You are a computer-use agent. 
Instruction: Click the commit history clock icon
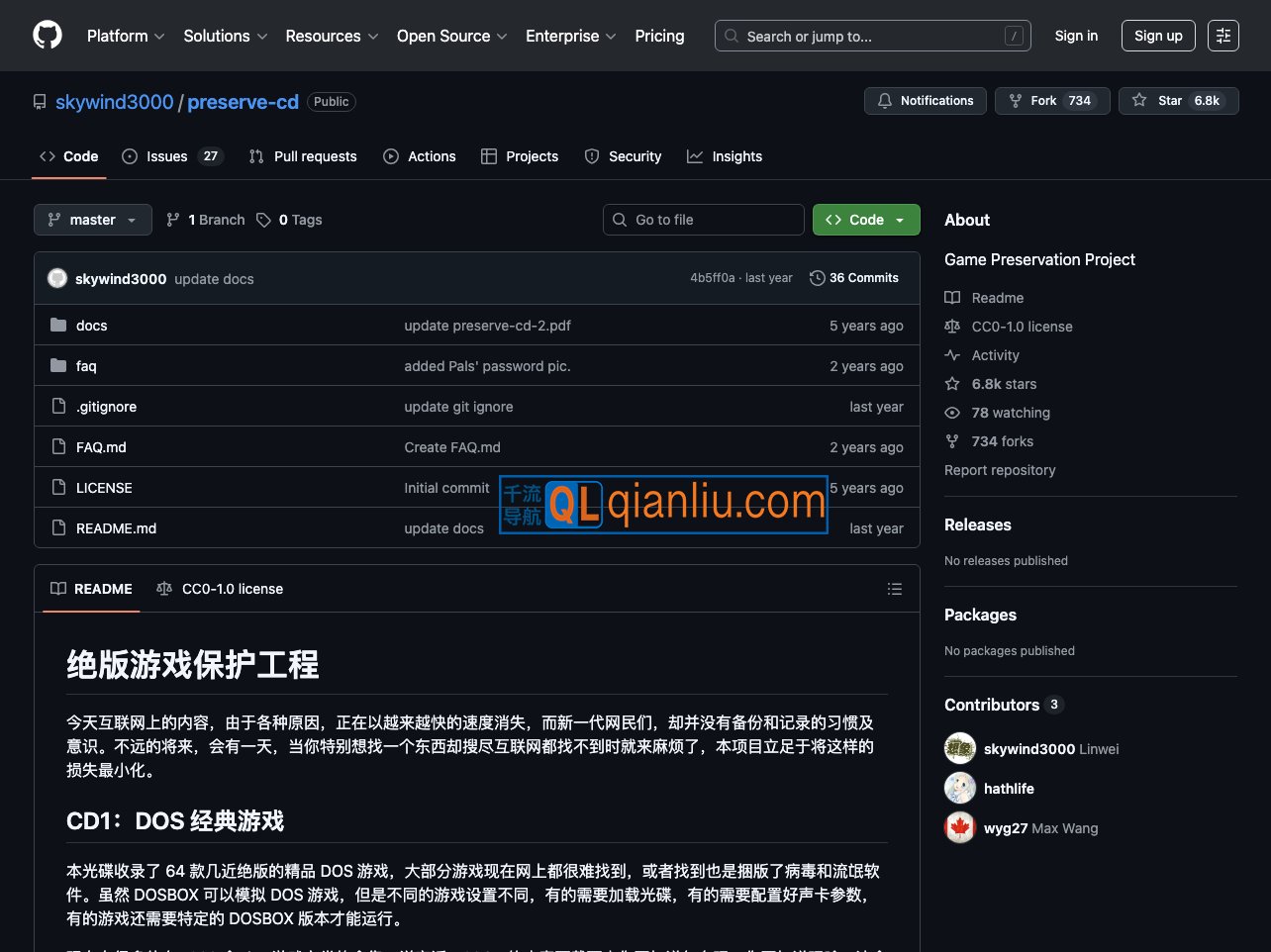(817, 278)
